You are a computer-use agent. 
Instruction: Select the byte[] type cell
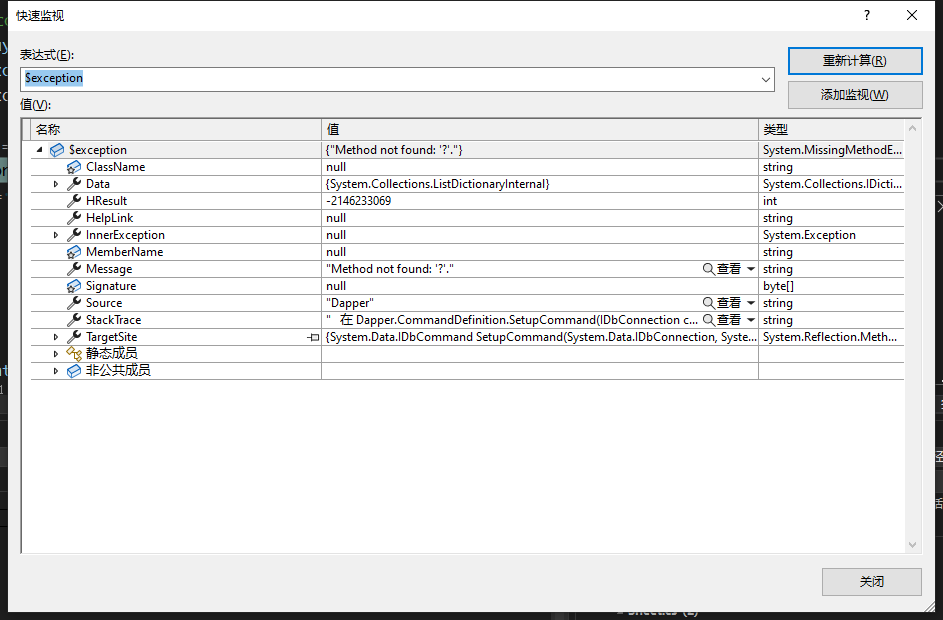(x=778, y=286)
